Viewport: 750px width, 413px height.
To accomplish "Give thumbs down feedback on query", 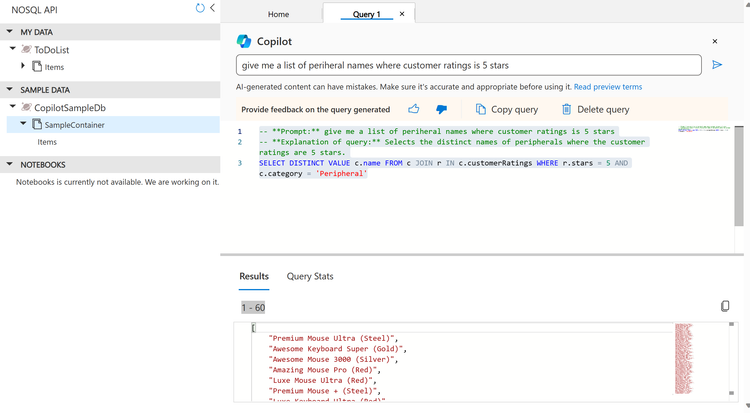I will [441, 109].
